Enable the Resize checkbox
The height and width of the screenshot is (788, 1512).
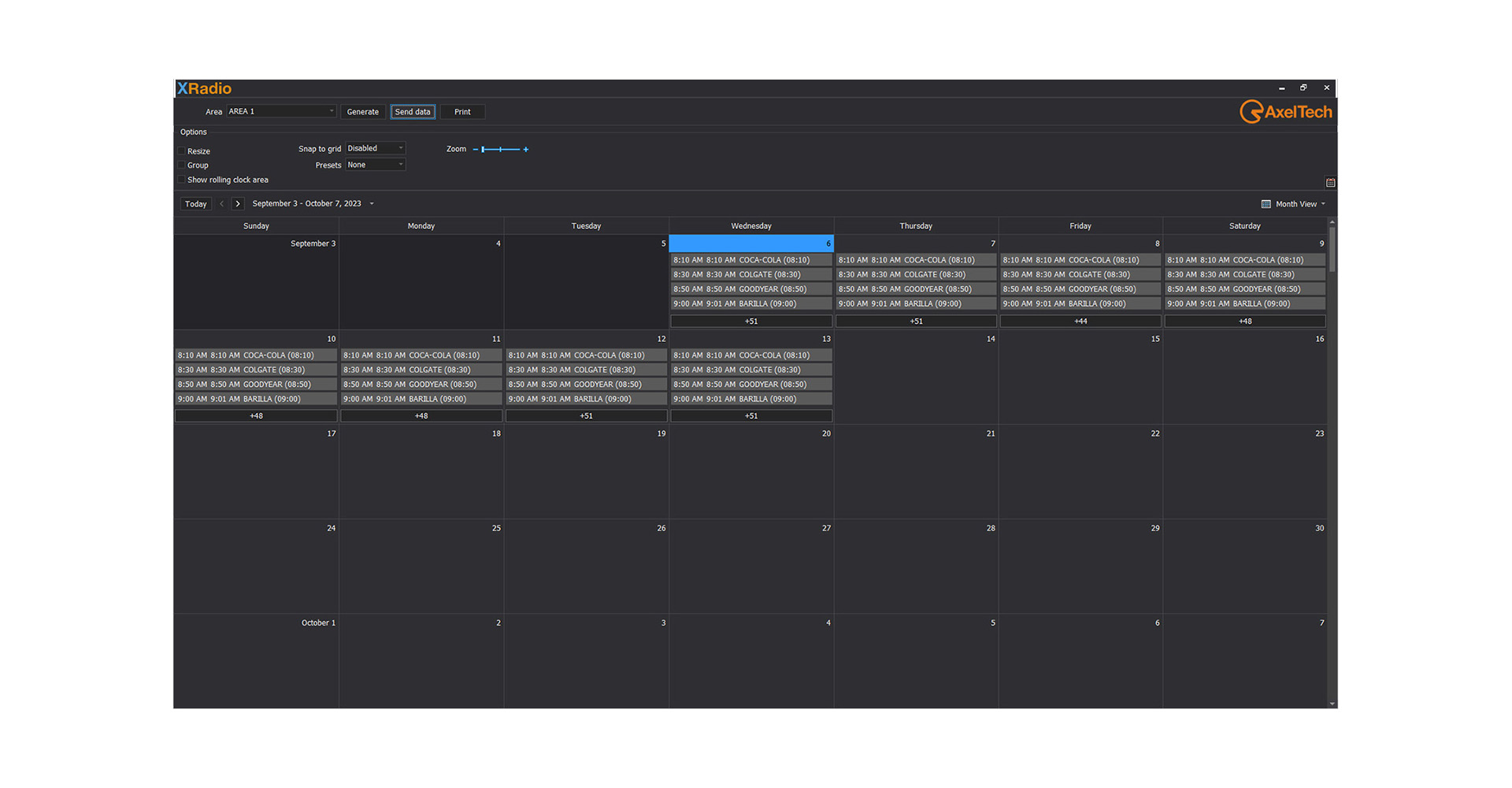182,151
